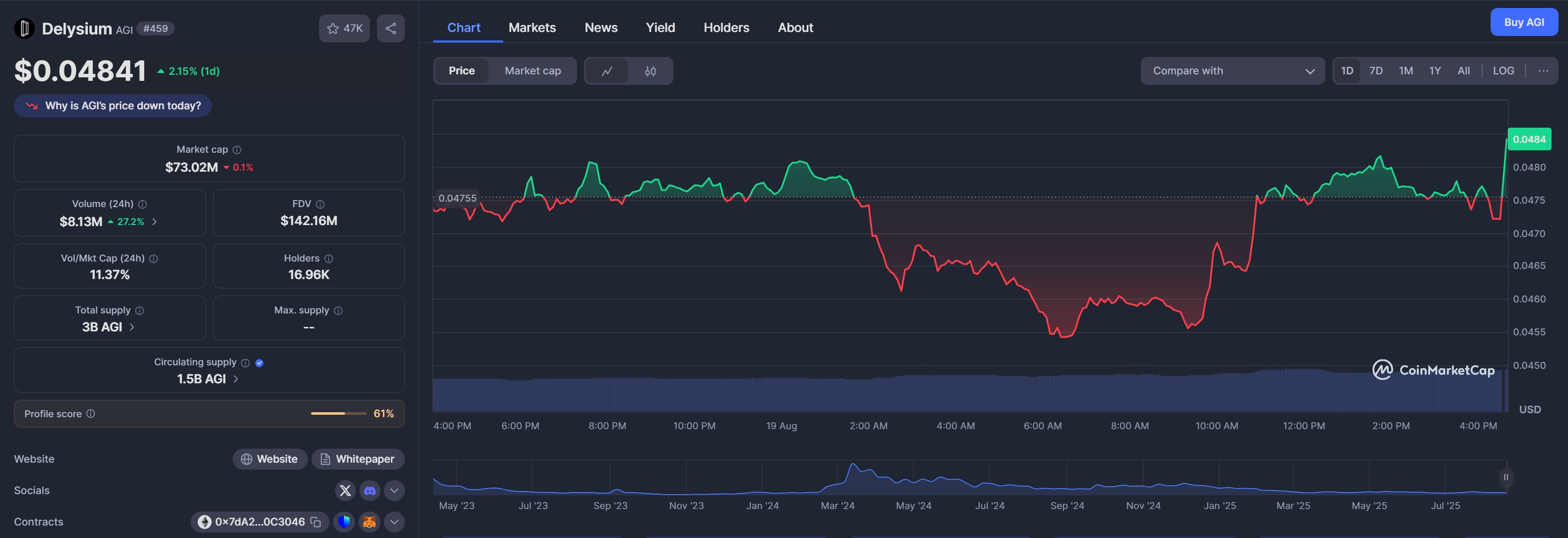The width and height of the screenshot is (1568, 538).
Task: Open the X (Twitter) social link
Action: pos(345,491)
